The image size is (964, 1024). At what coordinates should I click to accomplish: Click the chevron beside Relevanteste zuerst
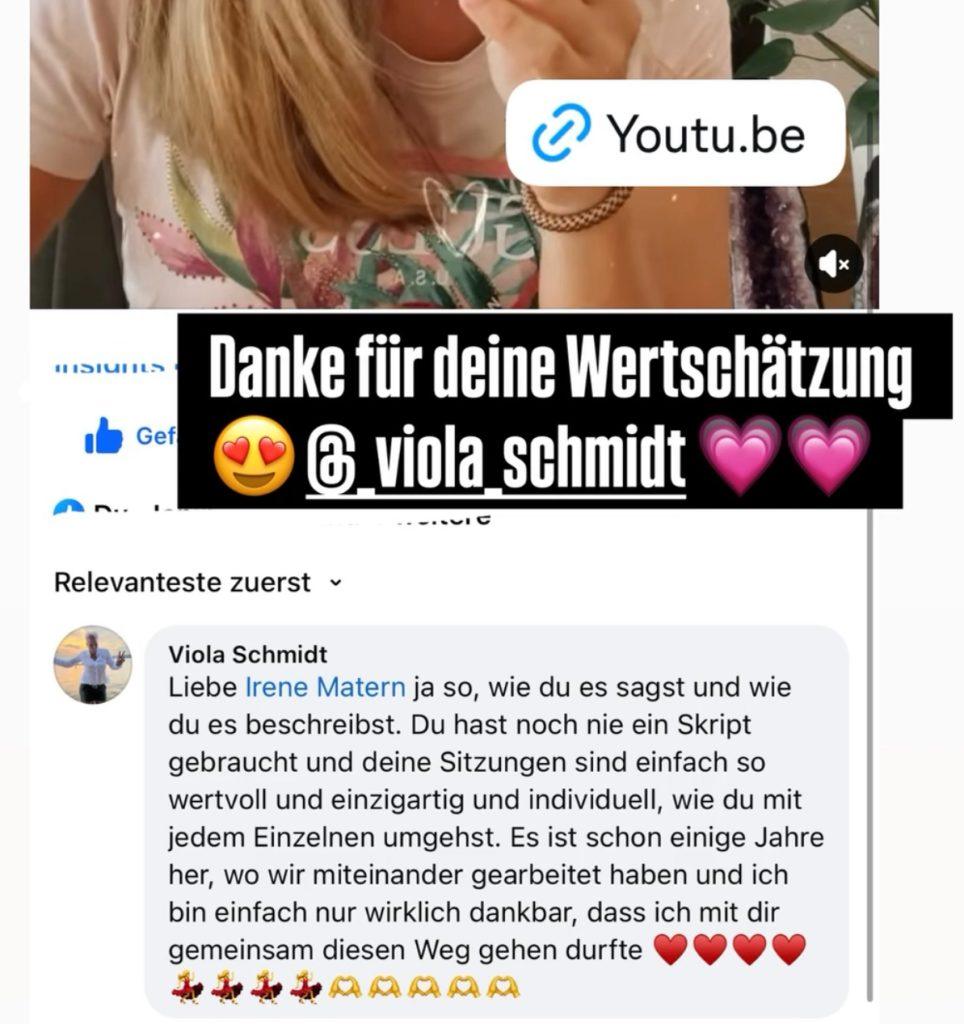pyautogui.click(x=336, y=583)
